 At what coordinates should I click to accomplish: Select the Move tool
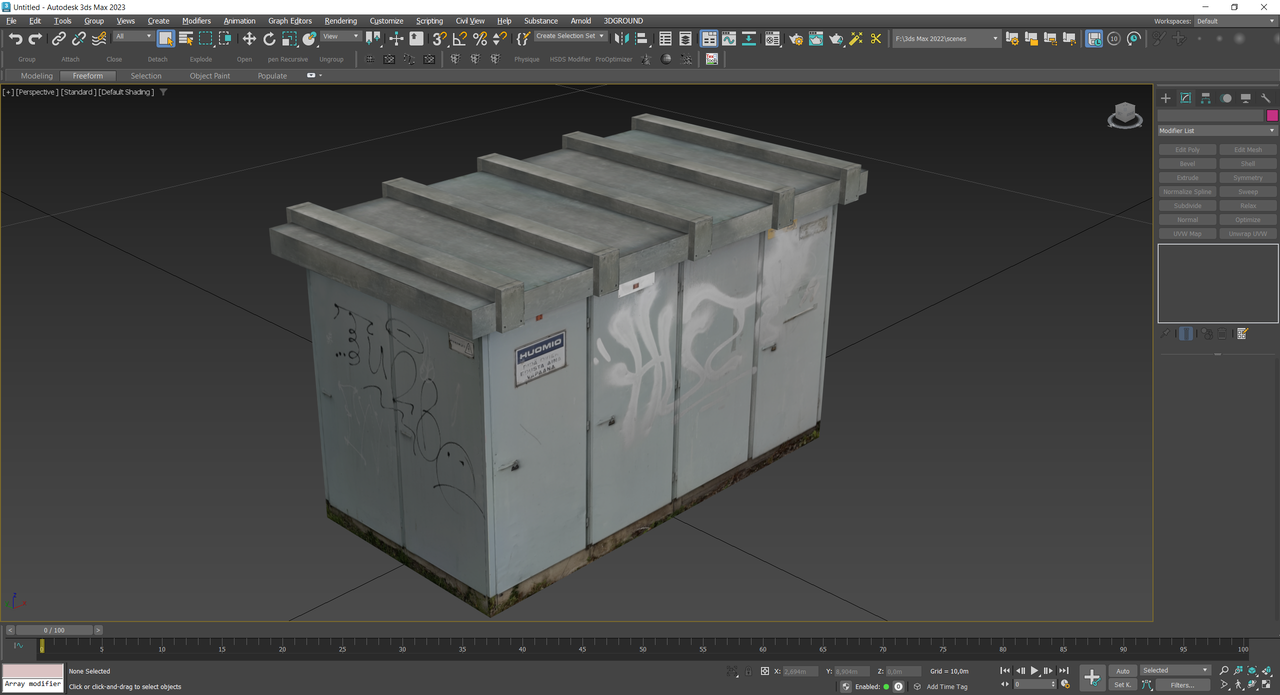249,39
